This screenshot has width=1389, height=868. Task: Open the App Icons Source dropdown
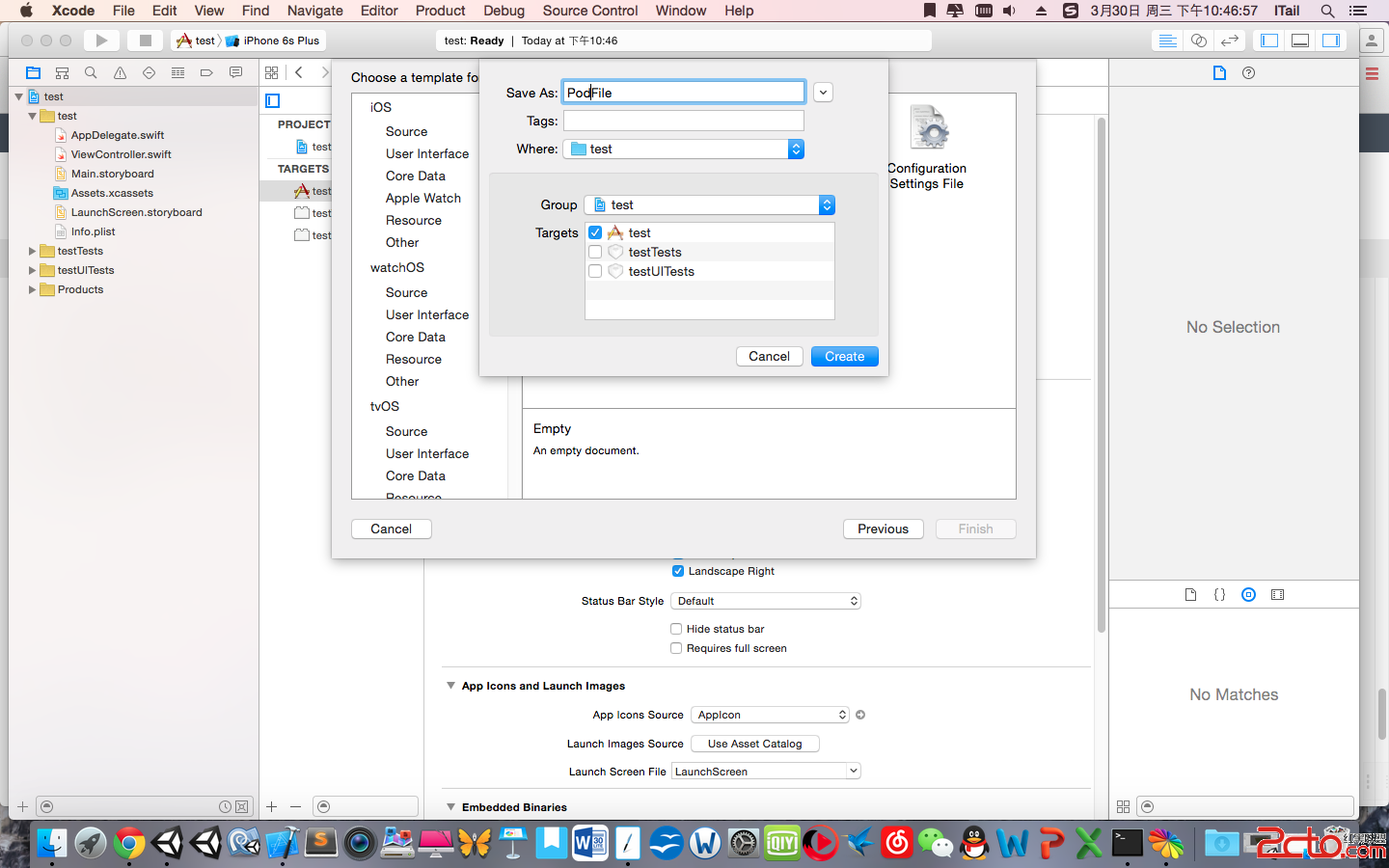pyautogui.click(x=770, y=715)
